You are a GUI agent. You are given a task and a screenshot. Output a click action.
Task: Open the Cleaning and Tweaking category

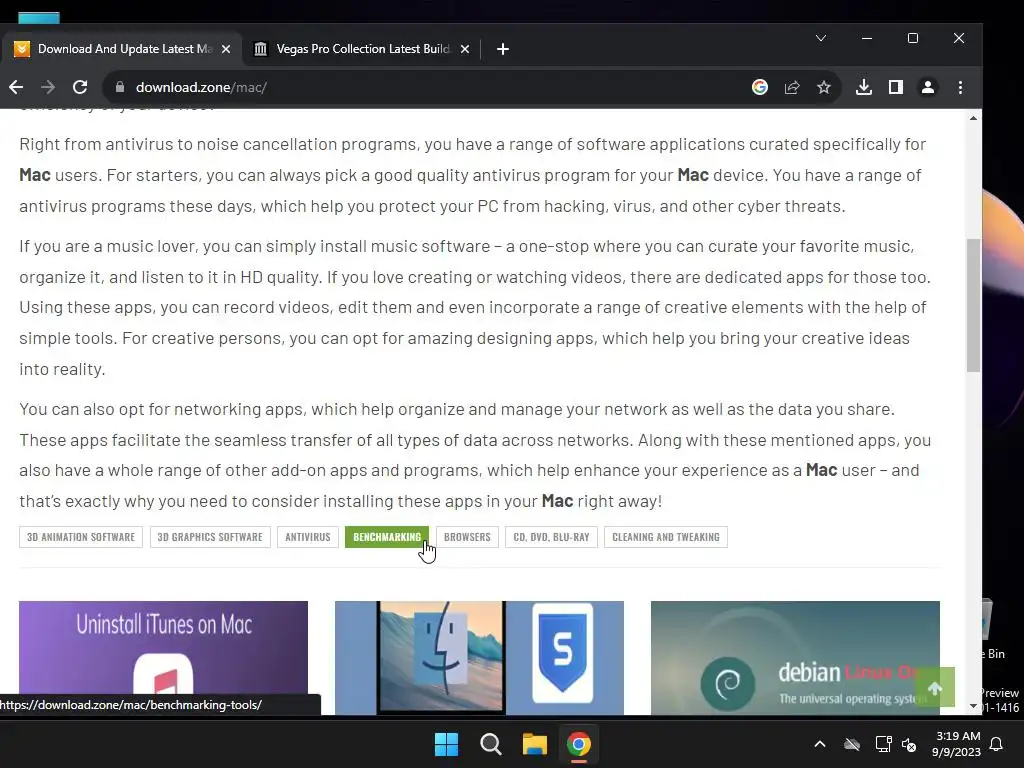[x=665, y=537]
